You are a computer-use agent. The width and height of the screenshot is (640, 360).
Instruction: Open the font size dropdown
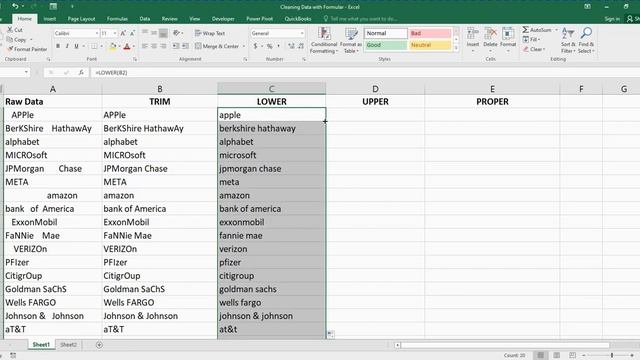(x=115, y=33)
